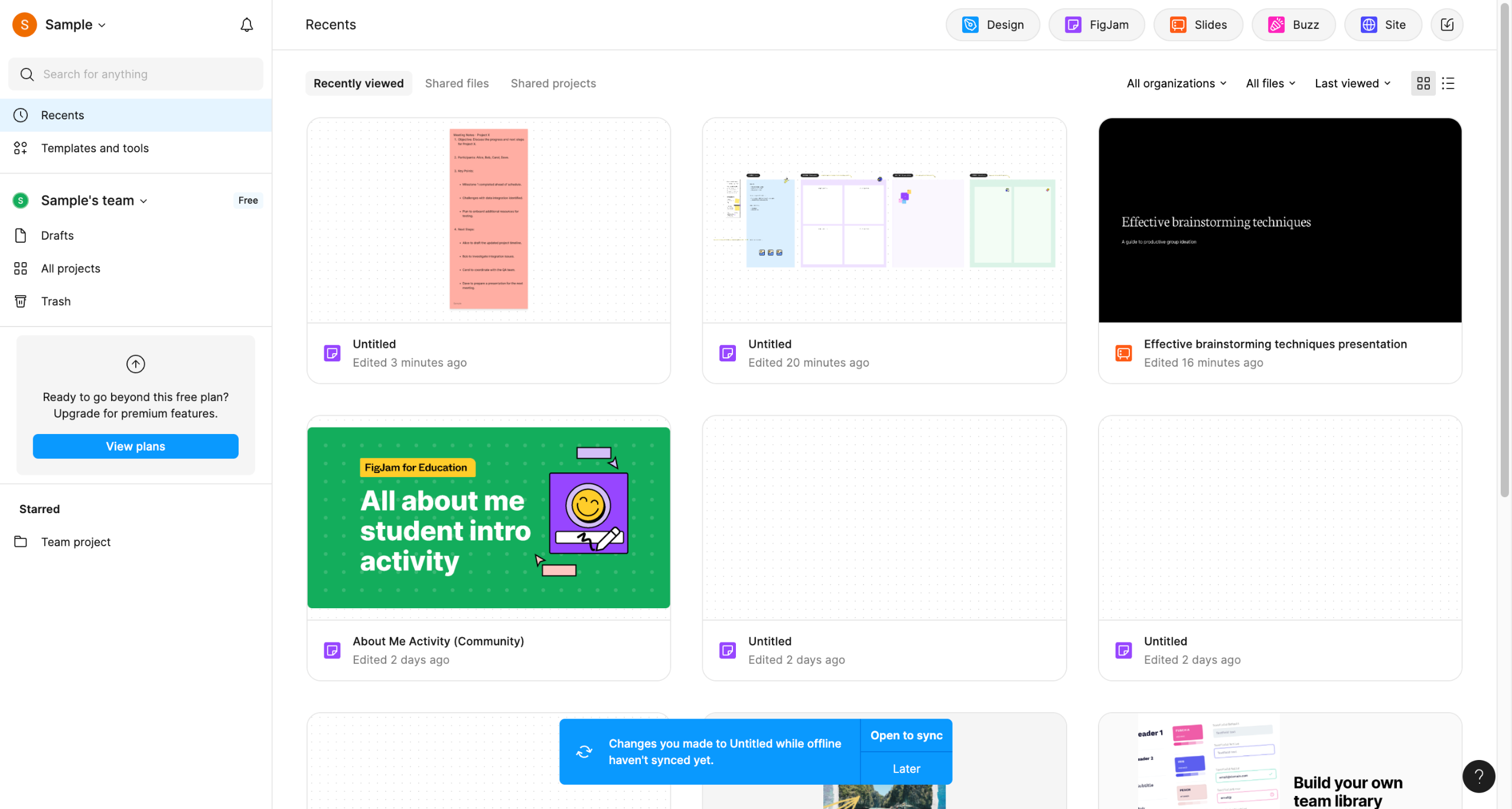Open the Last viewed sort dropdown

[x=1352, y=83]
